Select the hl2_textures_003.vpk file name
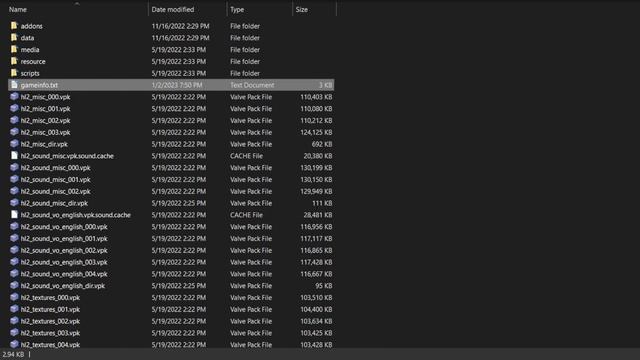 pos(50,333)
